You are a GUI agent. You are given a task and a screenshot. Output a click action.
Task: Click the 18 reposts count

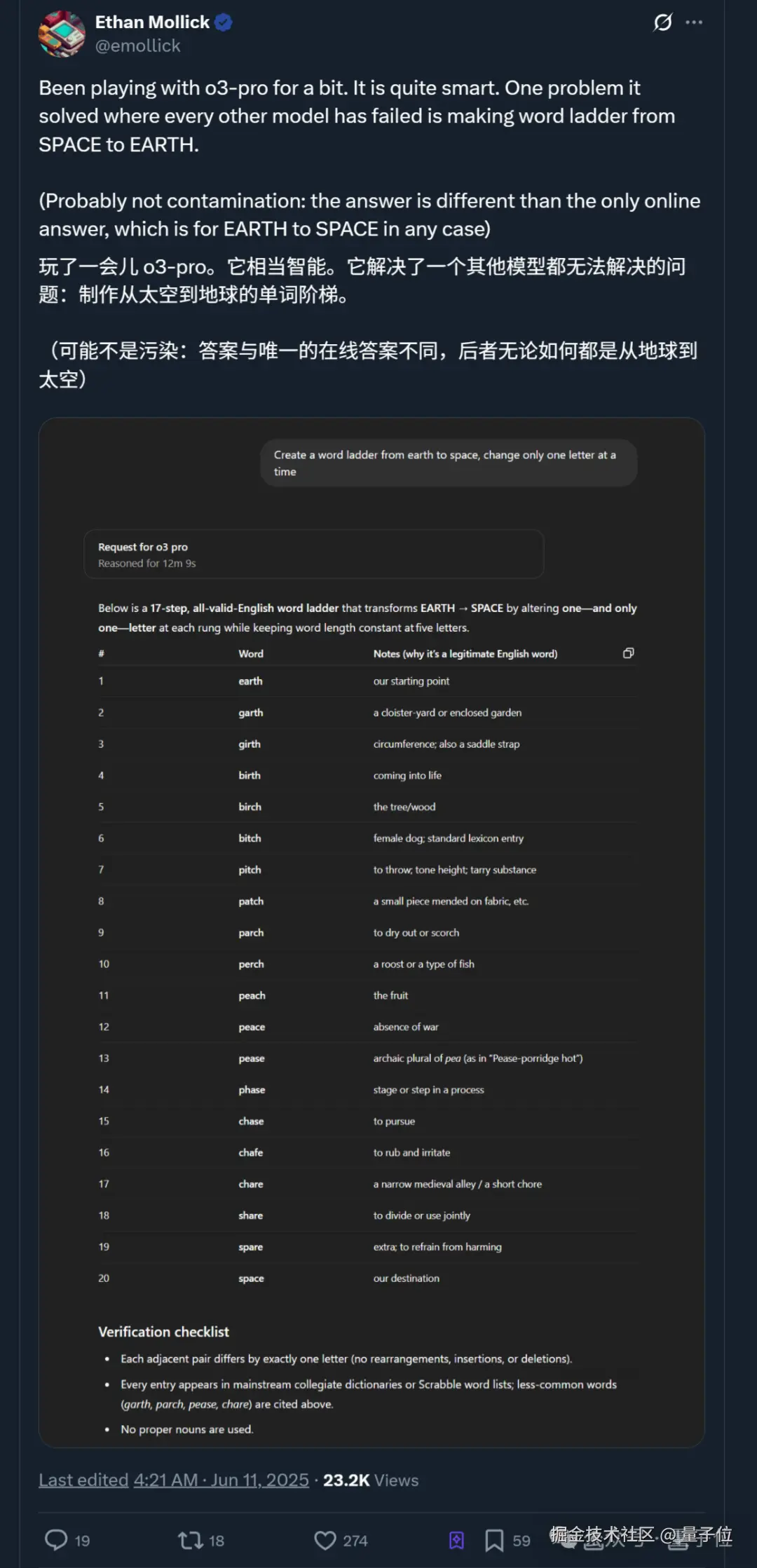pyautogui.click(x=217, y=1541)
